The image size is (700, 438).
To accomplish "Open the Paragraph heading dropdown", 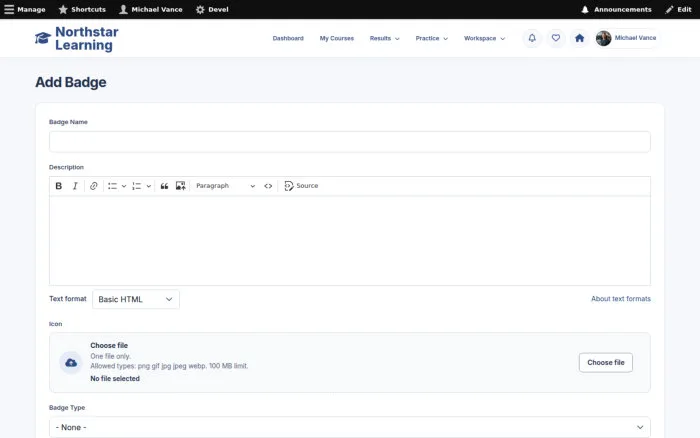I will point(225,186).
